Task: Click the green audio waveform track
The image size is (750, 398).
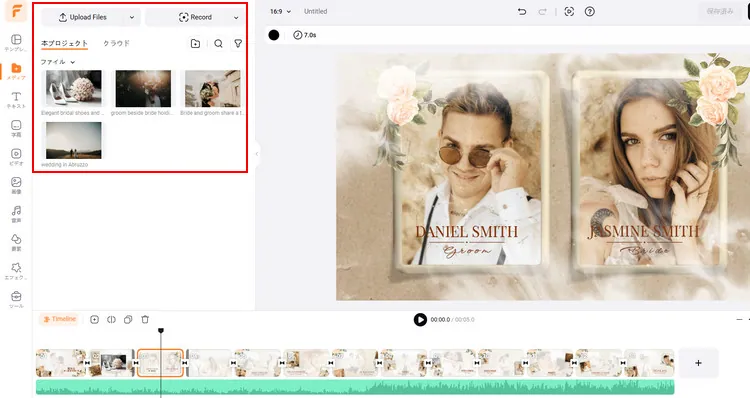Action: [355, 387]
